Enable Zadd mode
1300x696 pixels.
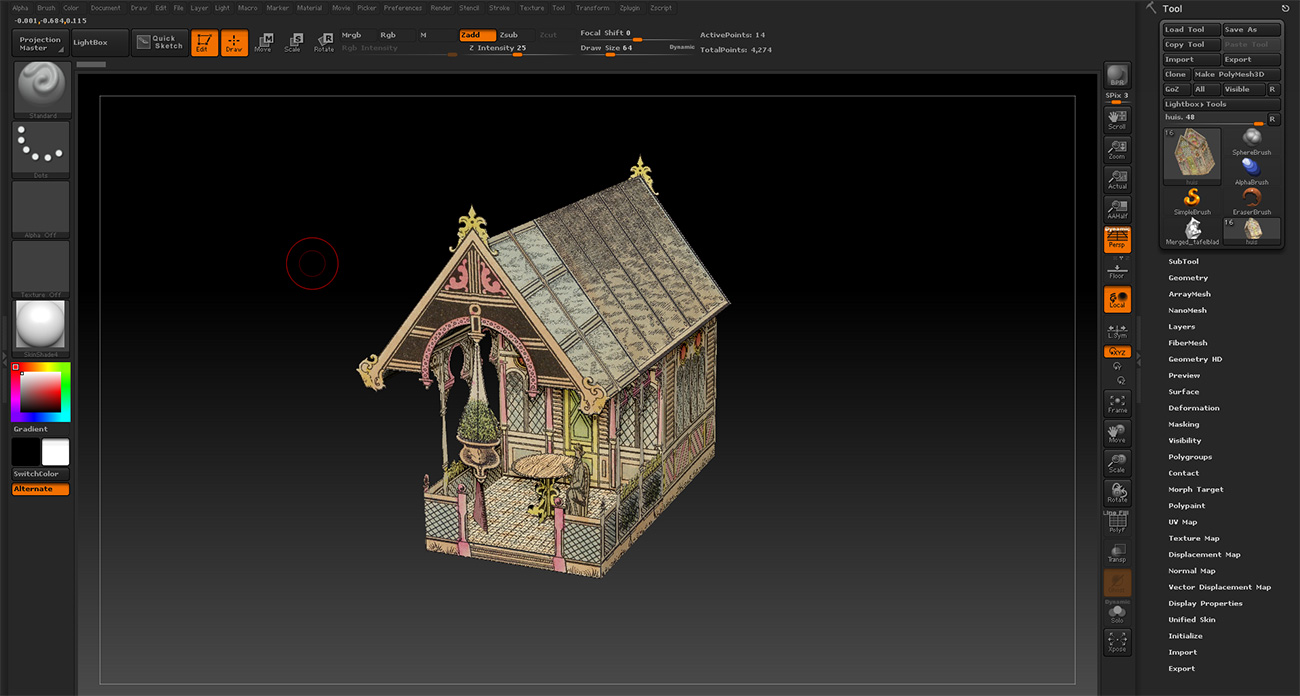pos(477,35)
